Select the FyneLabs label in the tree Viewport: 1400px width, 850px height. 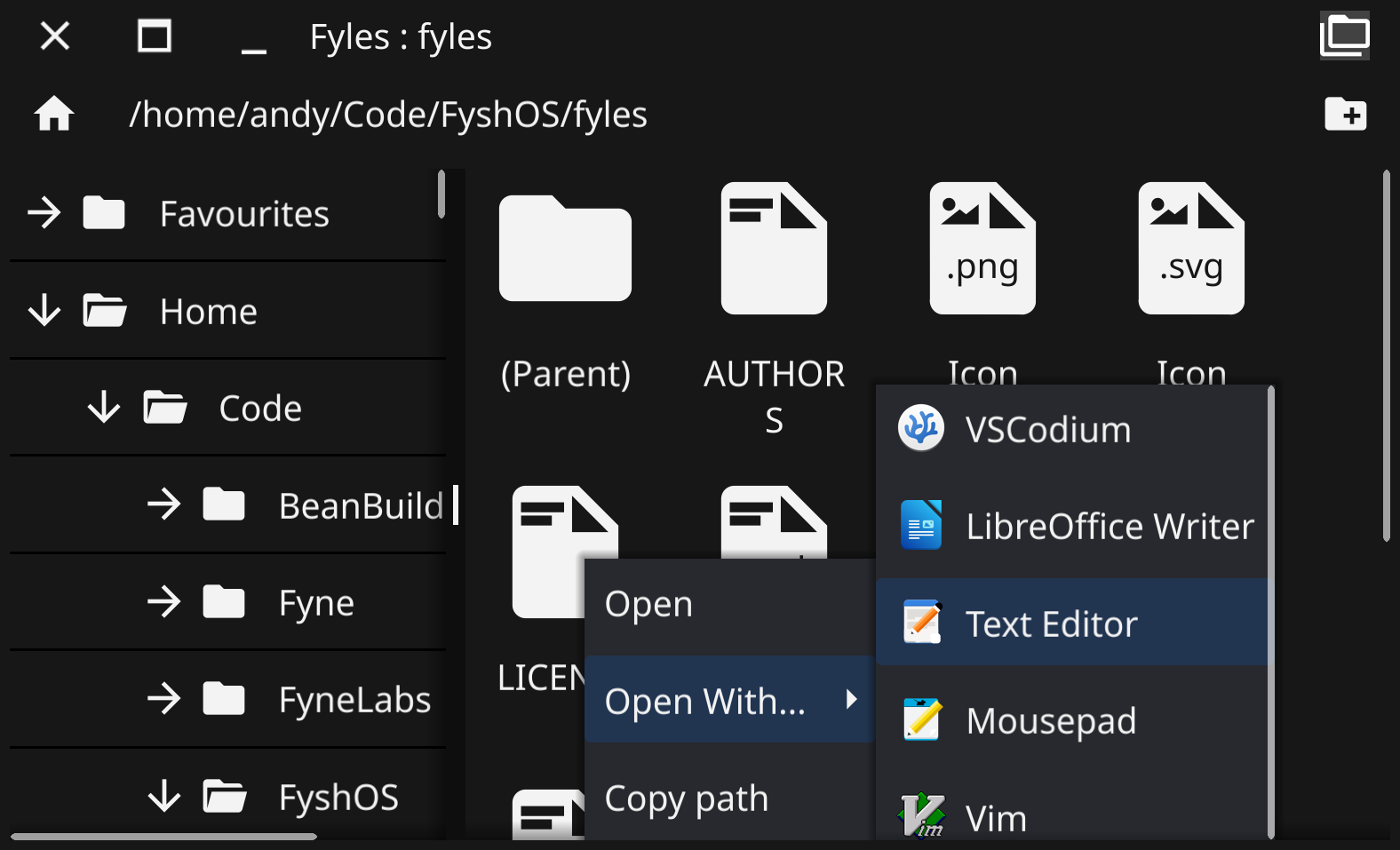354,700
